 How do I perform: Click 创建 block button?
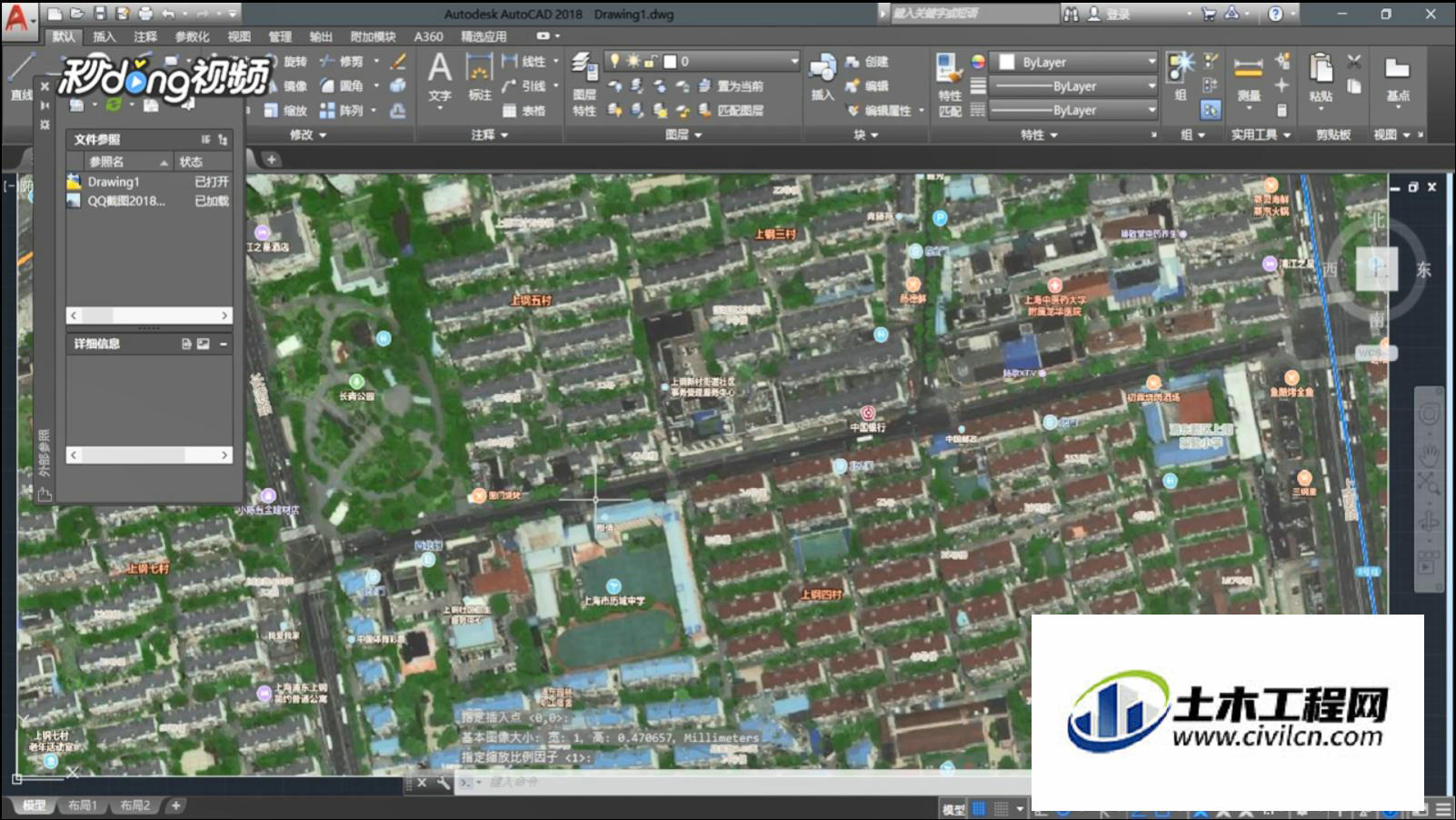coord(866,62)
